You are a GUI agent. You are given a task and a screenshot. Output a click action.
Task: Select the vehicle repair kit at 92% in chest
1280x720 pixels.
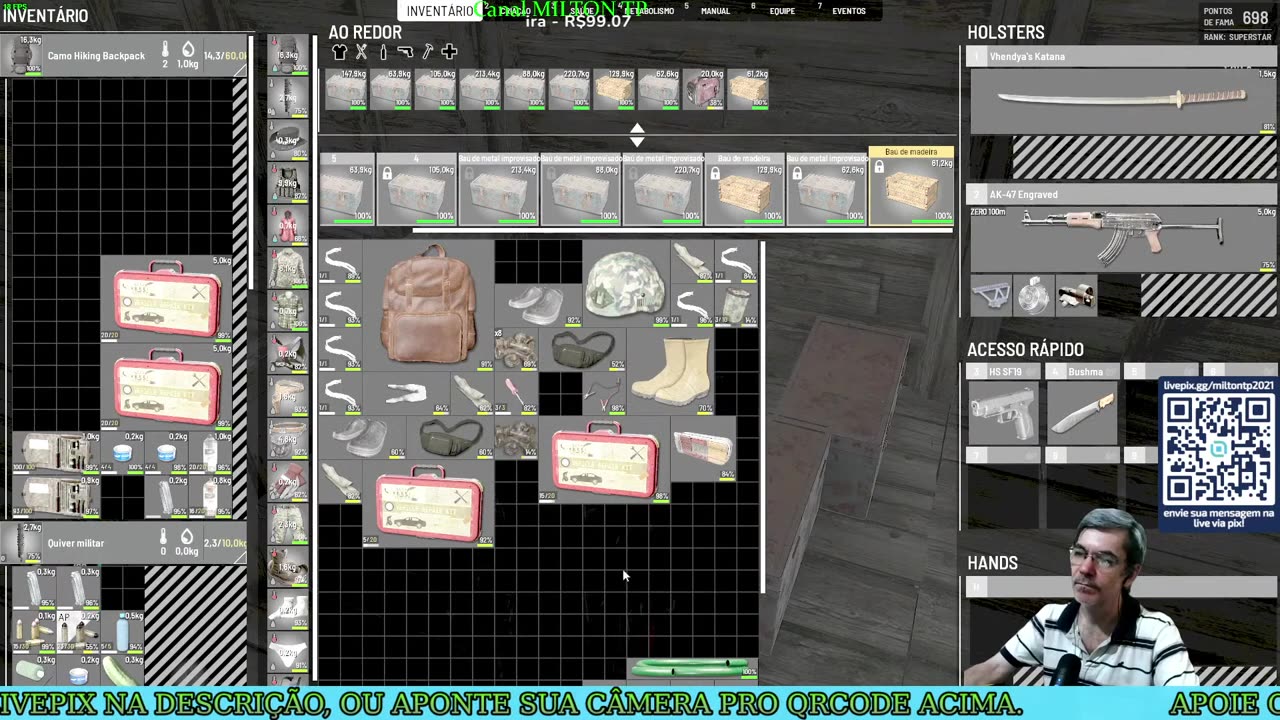[429, 503]
